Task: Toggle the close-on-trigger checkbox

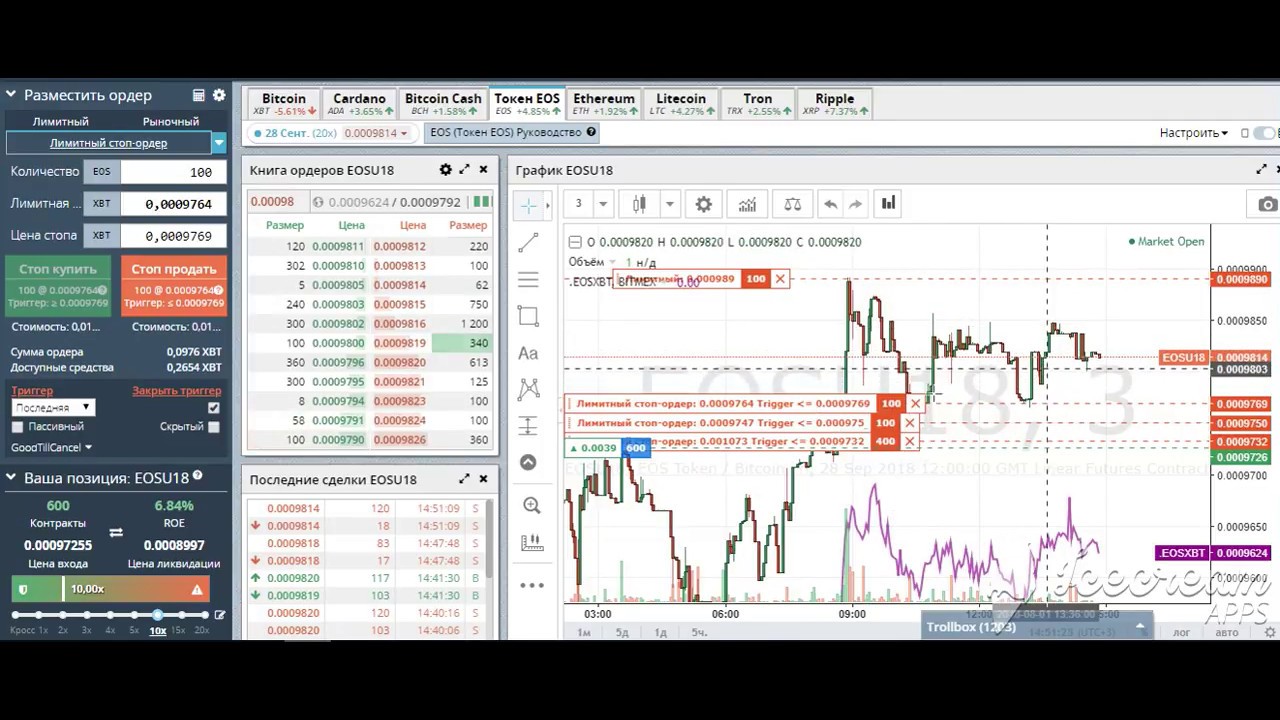Action: [213, 408]
